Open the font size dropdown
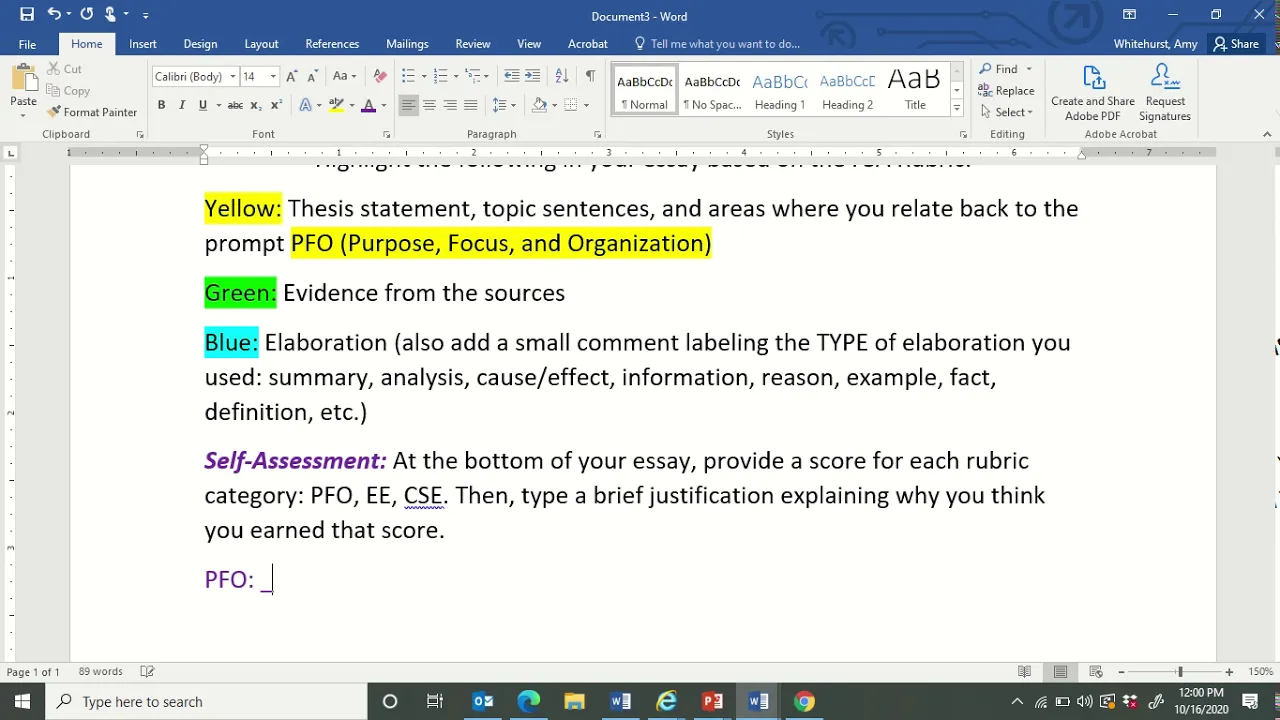 pyautogui.click(x=273, y=76)
